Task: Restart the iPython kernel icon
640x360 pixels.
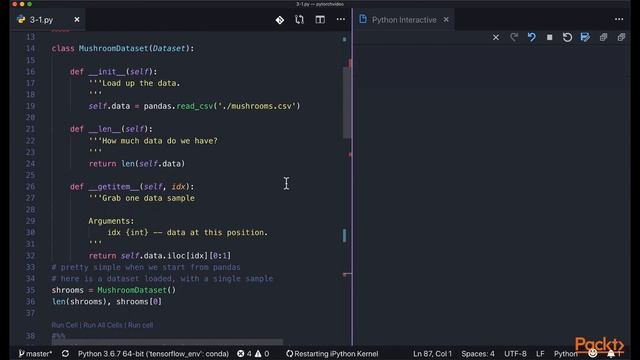Action: click(x=567, y=38)
